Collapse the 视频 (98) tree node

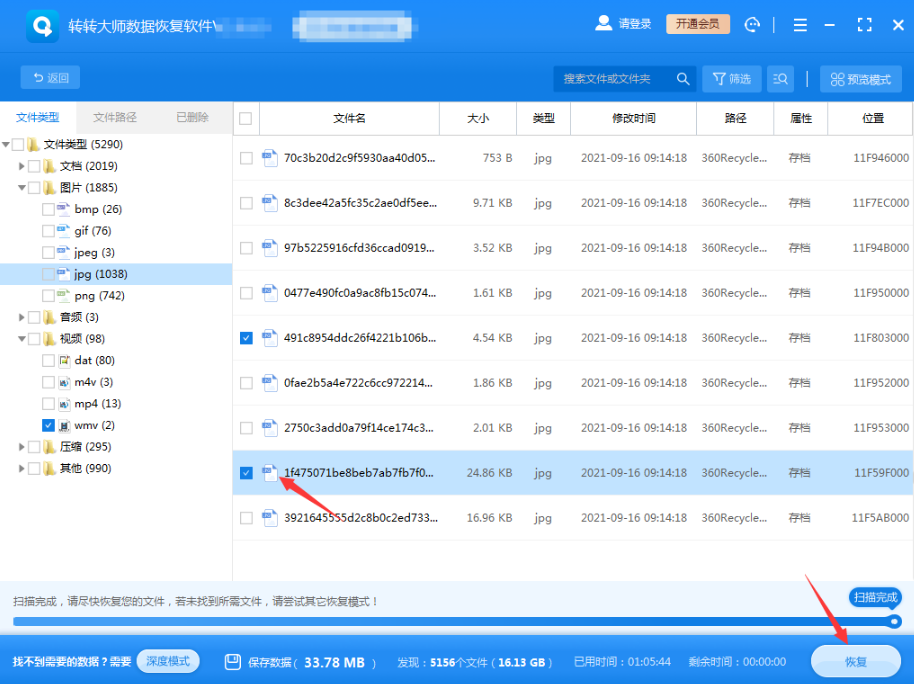20,338
